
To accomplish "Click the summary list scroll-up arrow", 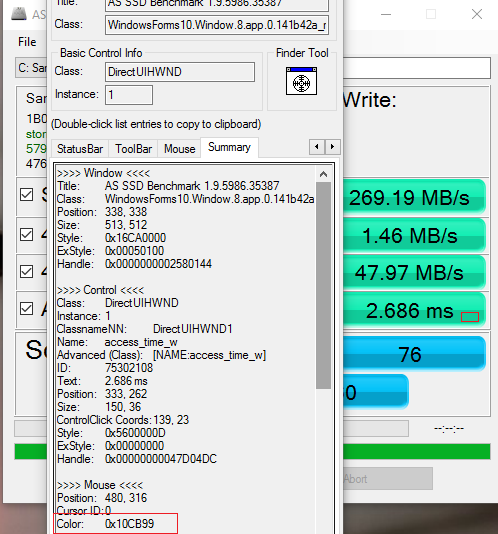I will click(x=323, y=174).
